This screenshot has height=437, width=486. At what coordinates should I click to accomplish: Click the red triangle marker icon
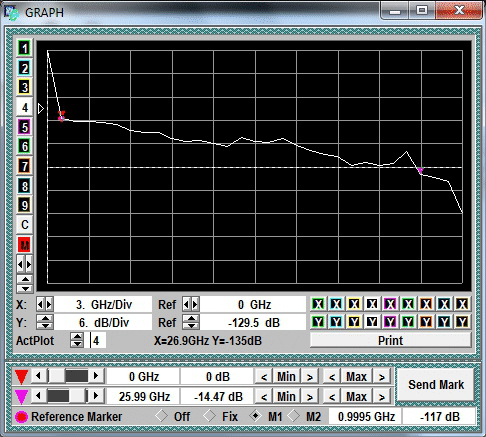22,377
